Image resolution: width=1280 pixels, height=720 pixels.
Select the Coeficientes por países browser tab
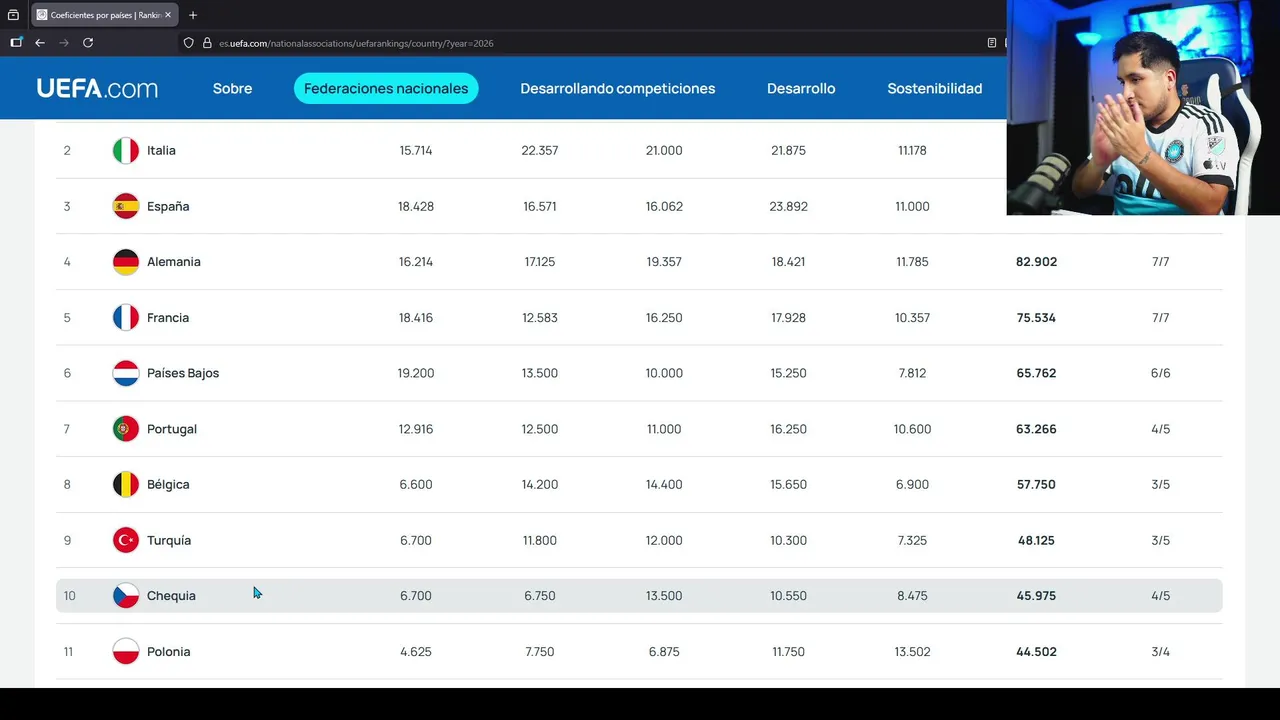104,15
